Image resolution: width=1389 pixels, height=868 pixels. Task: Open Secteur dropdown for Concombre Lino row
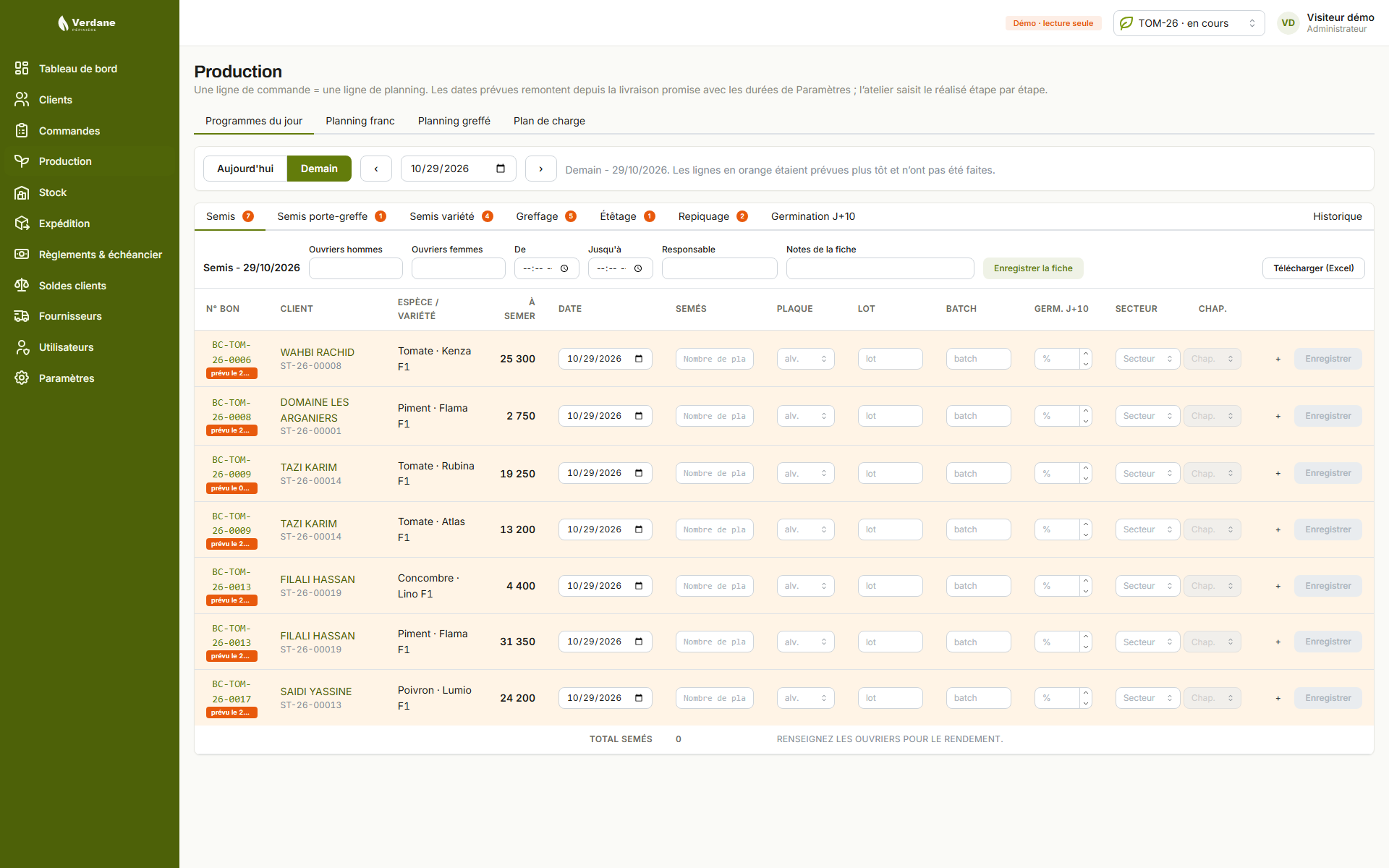click(1147, 586)
